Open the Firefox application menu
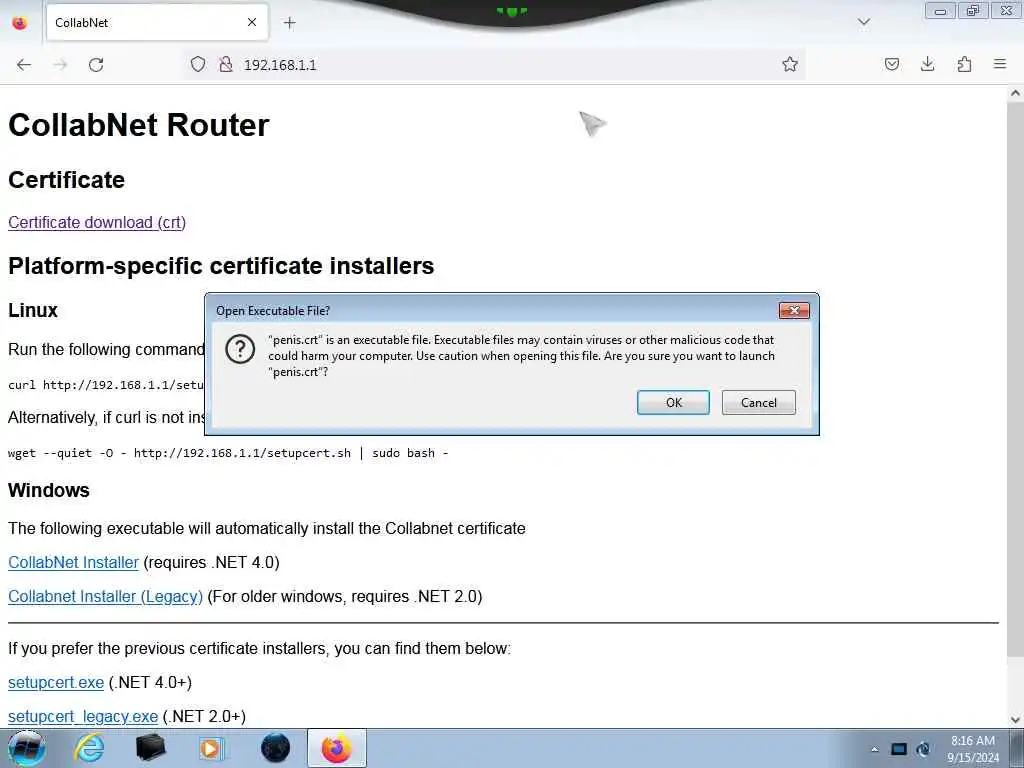Screen dimensions: 1024x768 tap(1000, 64)
